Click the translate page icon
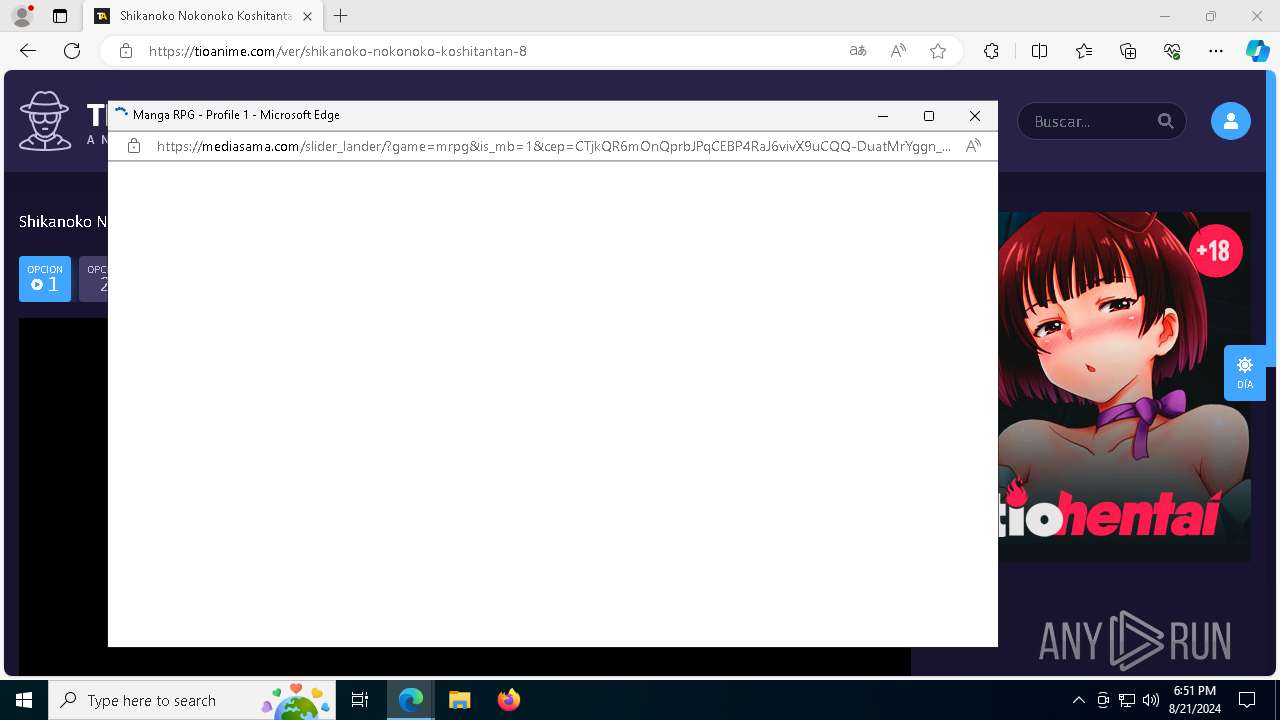 858,51
